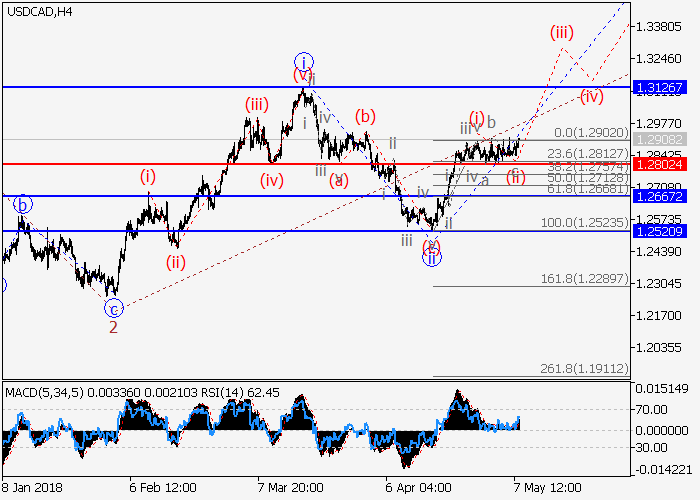The height and width of the screenshot is (500, 700).
Task: Click the circled blue c wave marker
Action: (114, 308)
